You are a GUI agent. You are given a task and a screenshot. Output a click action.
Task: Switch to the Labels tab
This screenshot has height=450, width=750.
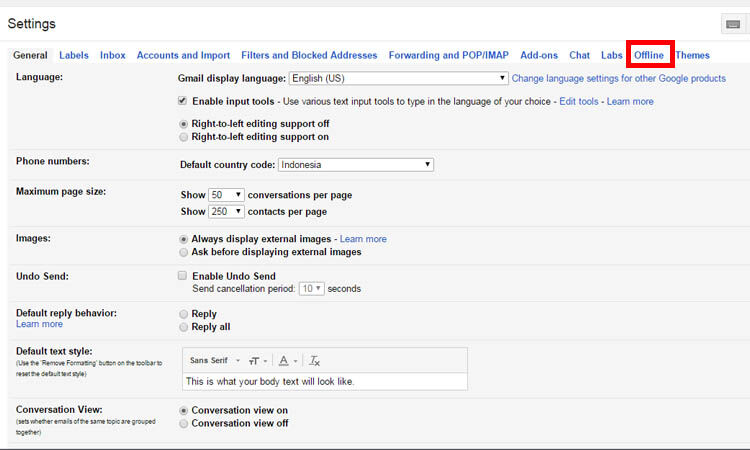coord(74,55)
